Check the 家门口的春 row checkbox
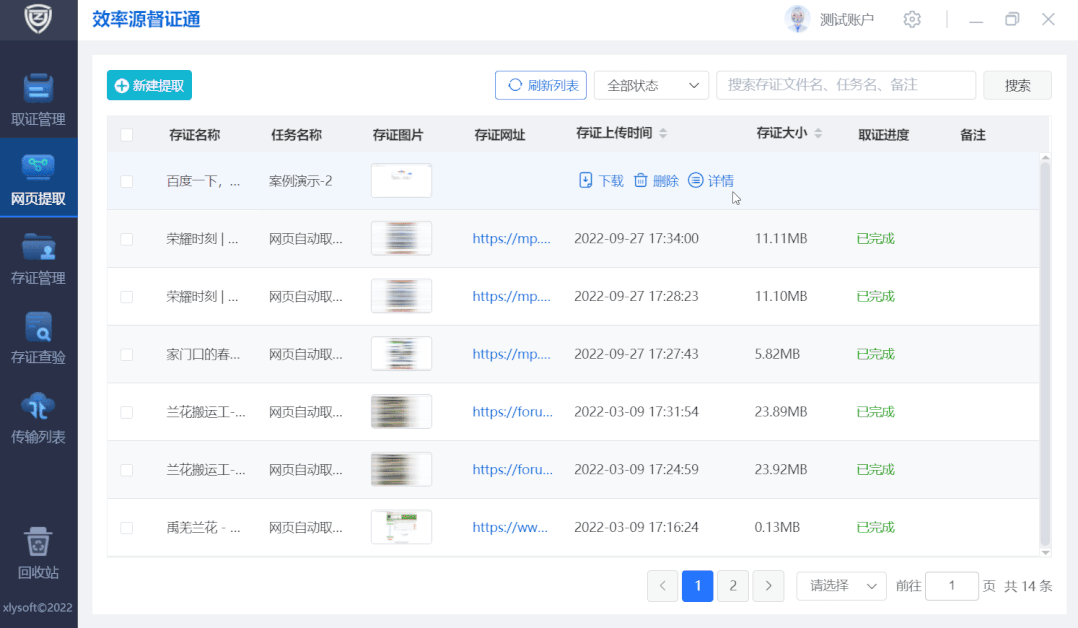This screenshot has height=628, width=1078. [x=126, y=354]
